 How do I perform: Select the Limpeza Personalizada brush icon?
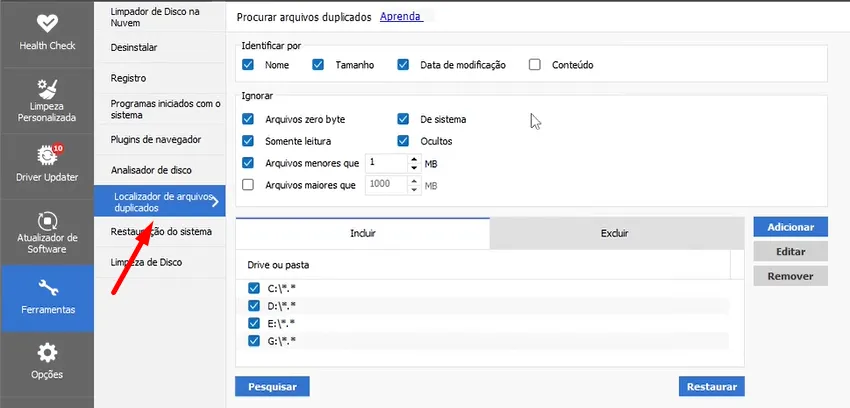point(47,89)
